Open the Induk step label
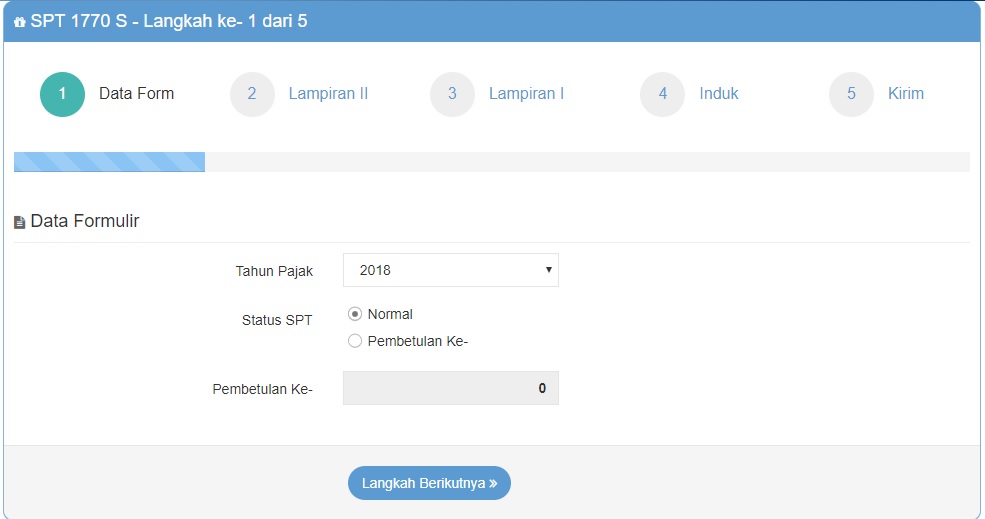Viewport: 985px width, 519px height. tap(719, 94)
